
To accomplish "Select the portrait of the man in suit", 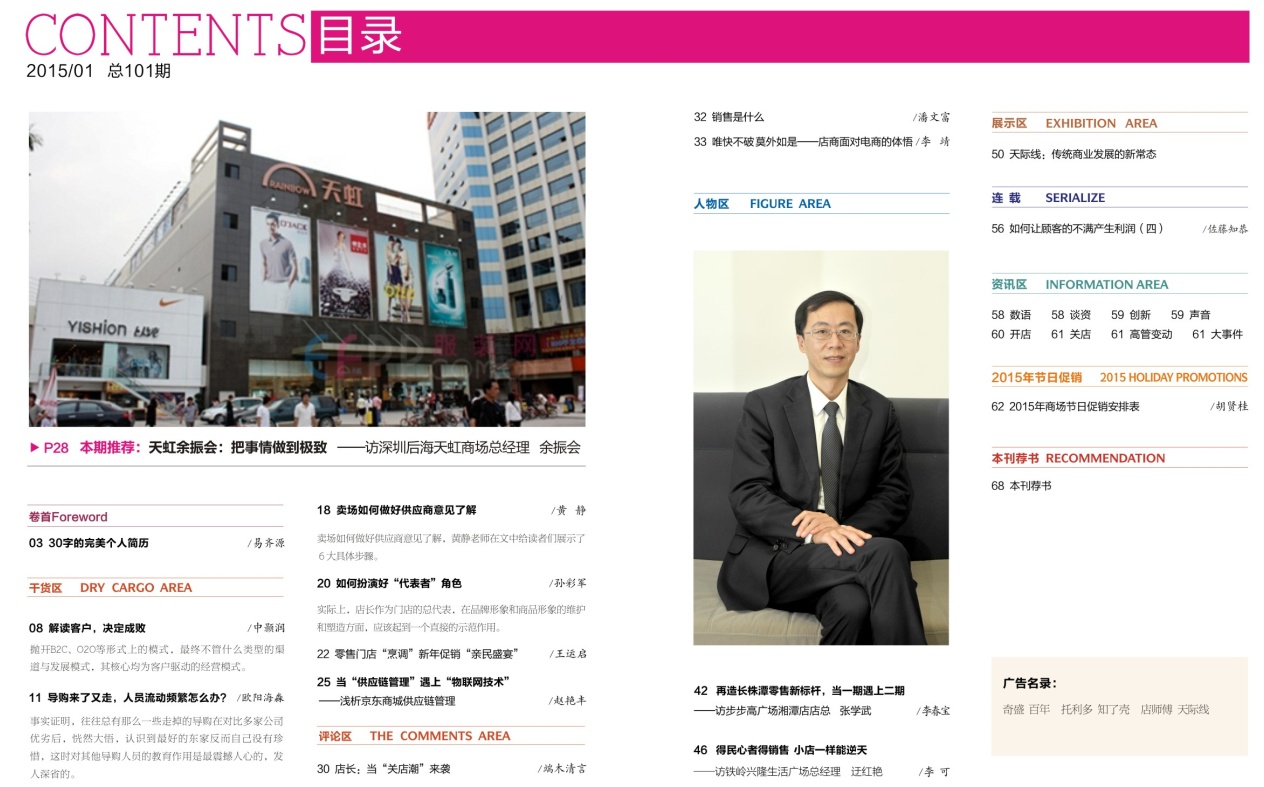I will 820,447.
